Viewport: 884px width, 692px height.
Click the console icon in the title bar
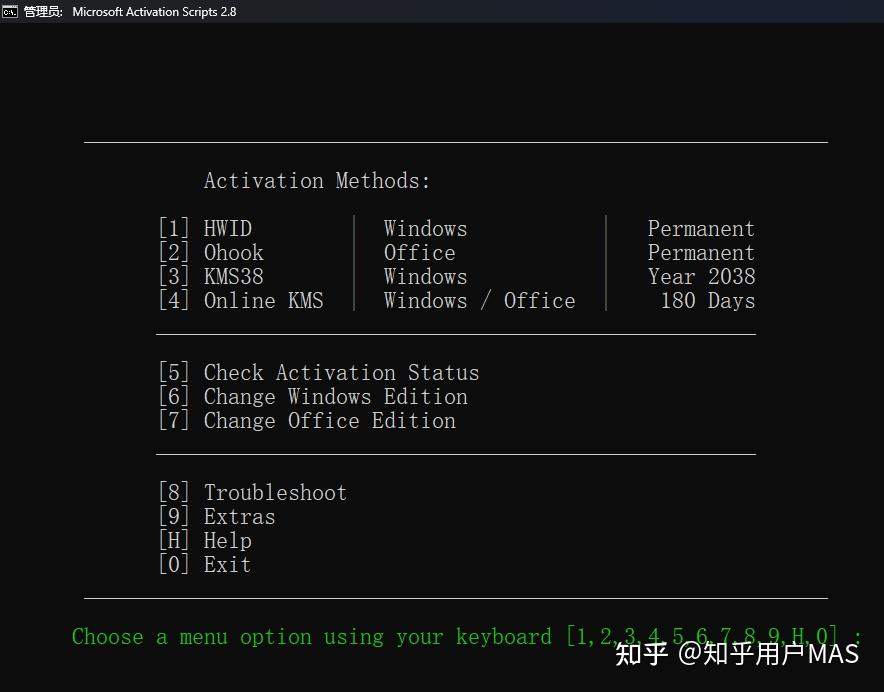[9, 11]
